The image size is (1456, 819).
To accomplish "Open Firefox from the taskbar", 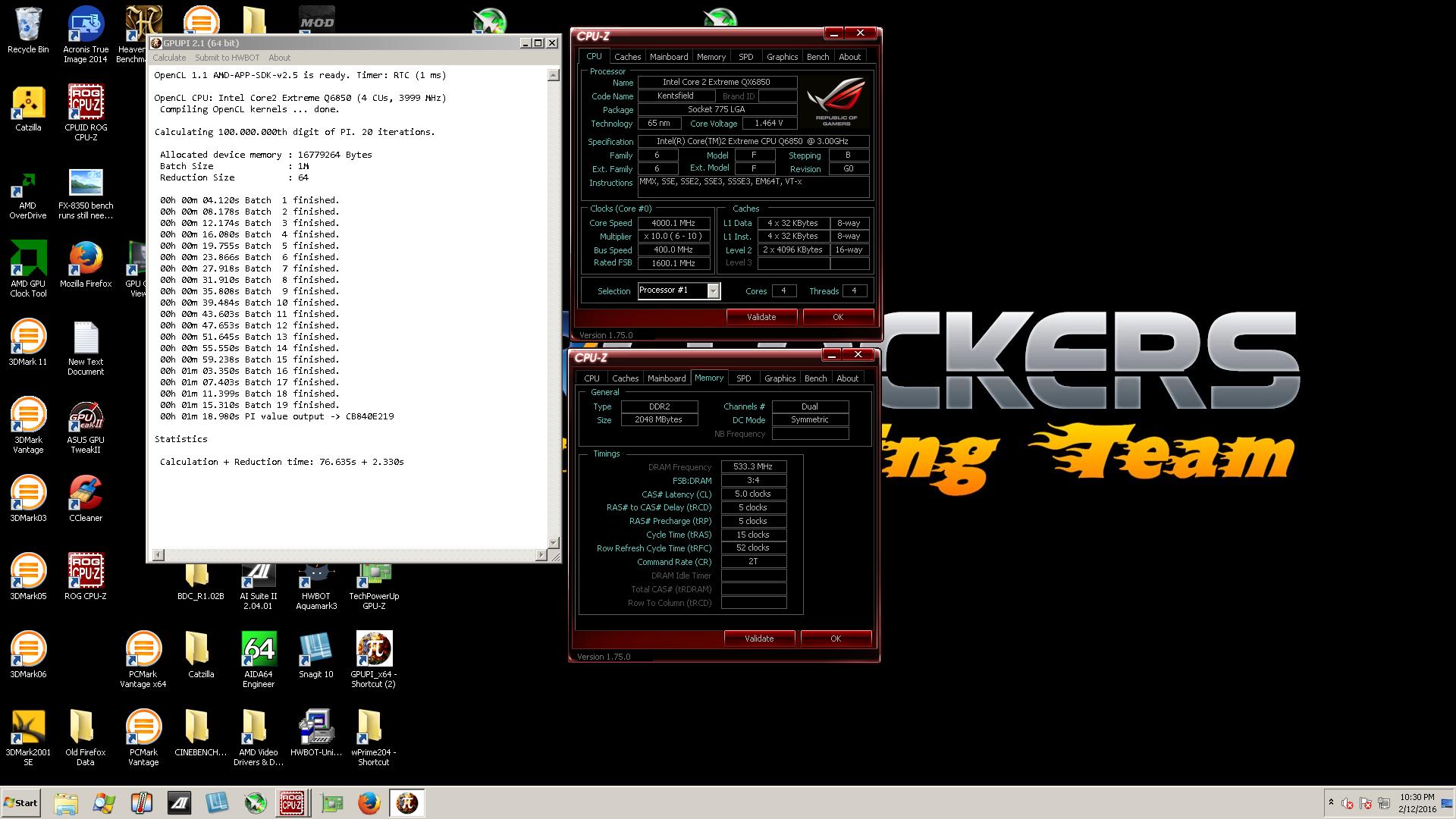I will [x=369, y=803].
